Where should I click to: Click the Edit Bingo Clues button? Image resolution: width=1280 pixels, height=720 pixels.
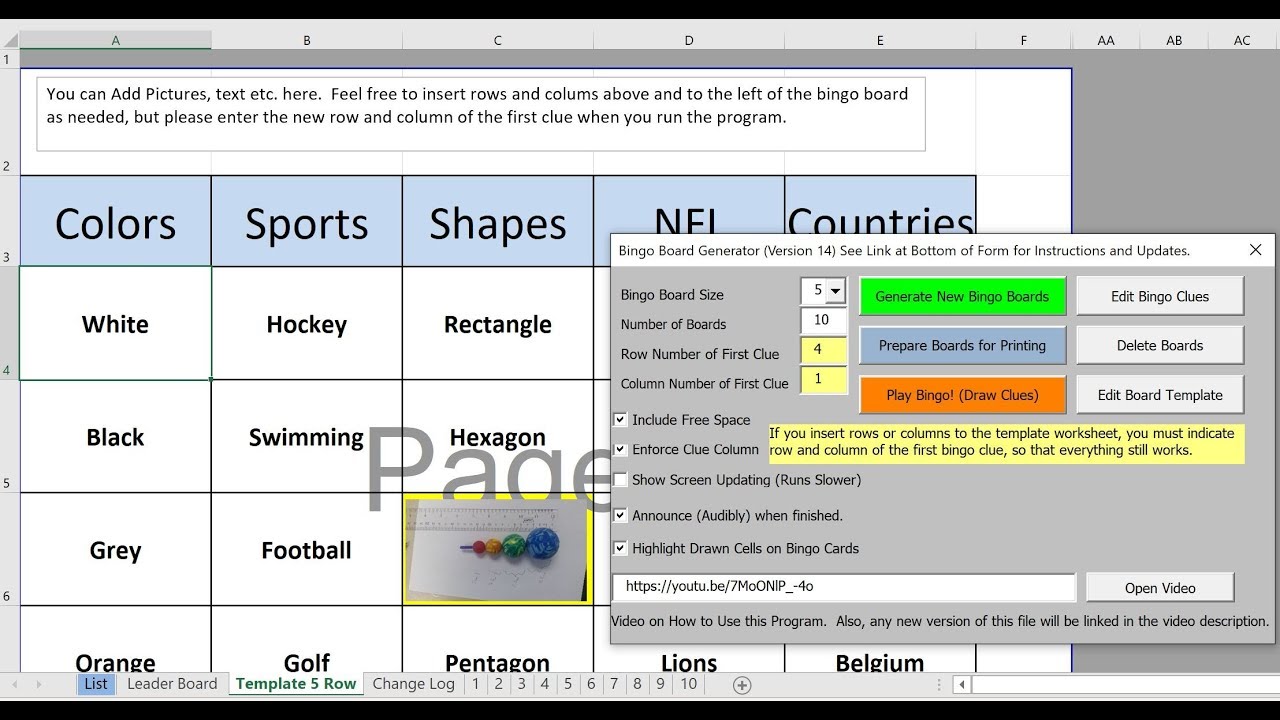tap(1160, 297)
